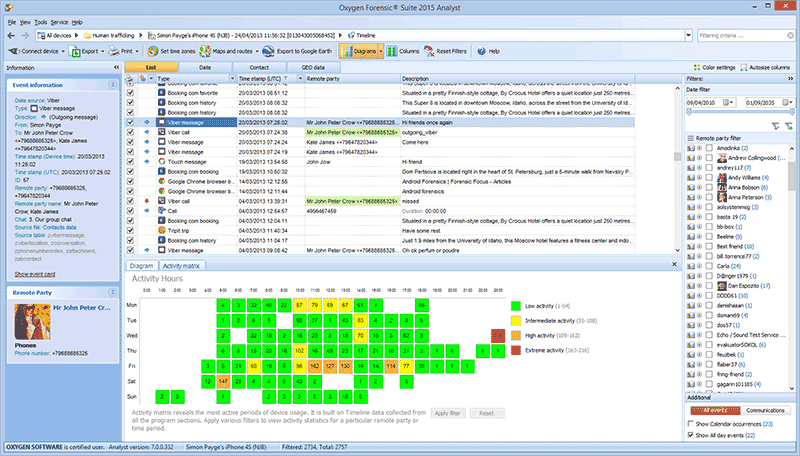Open Color settings
This screenshot has height=456, width=800.
pos(714,67)
